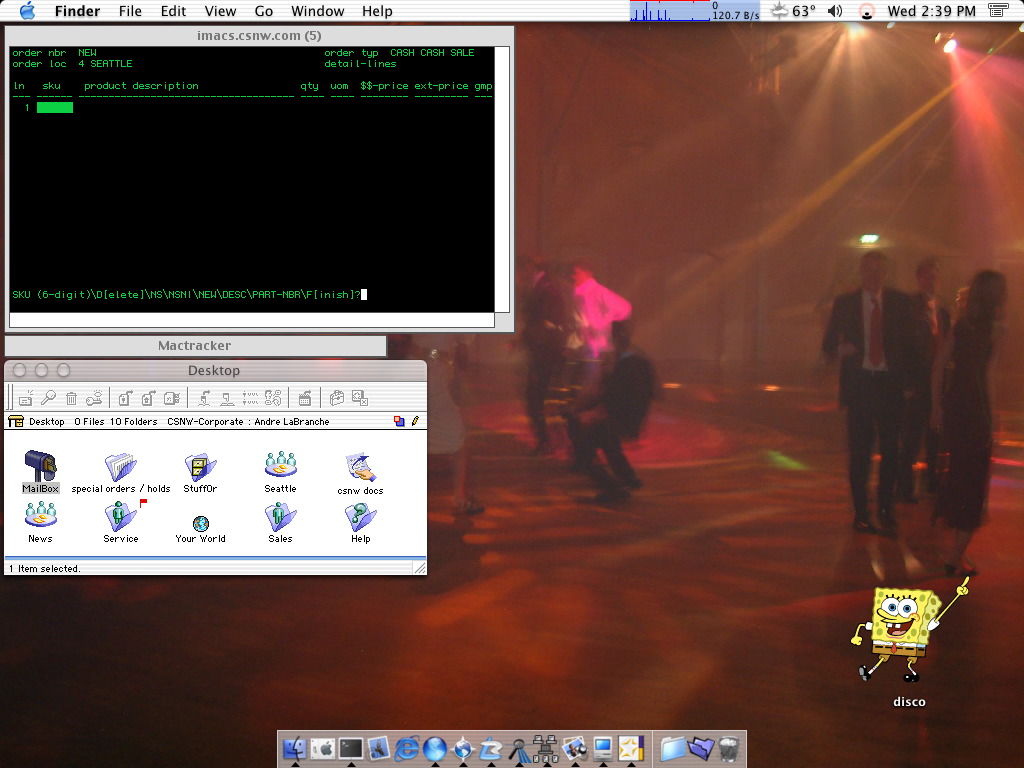Open the File menu
Viewport: 1024px width, 768px height.
(x=130, y=11)
